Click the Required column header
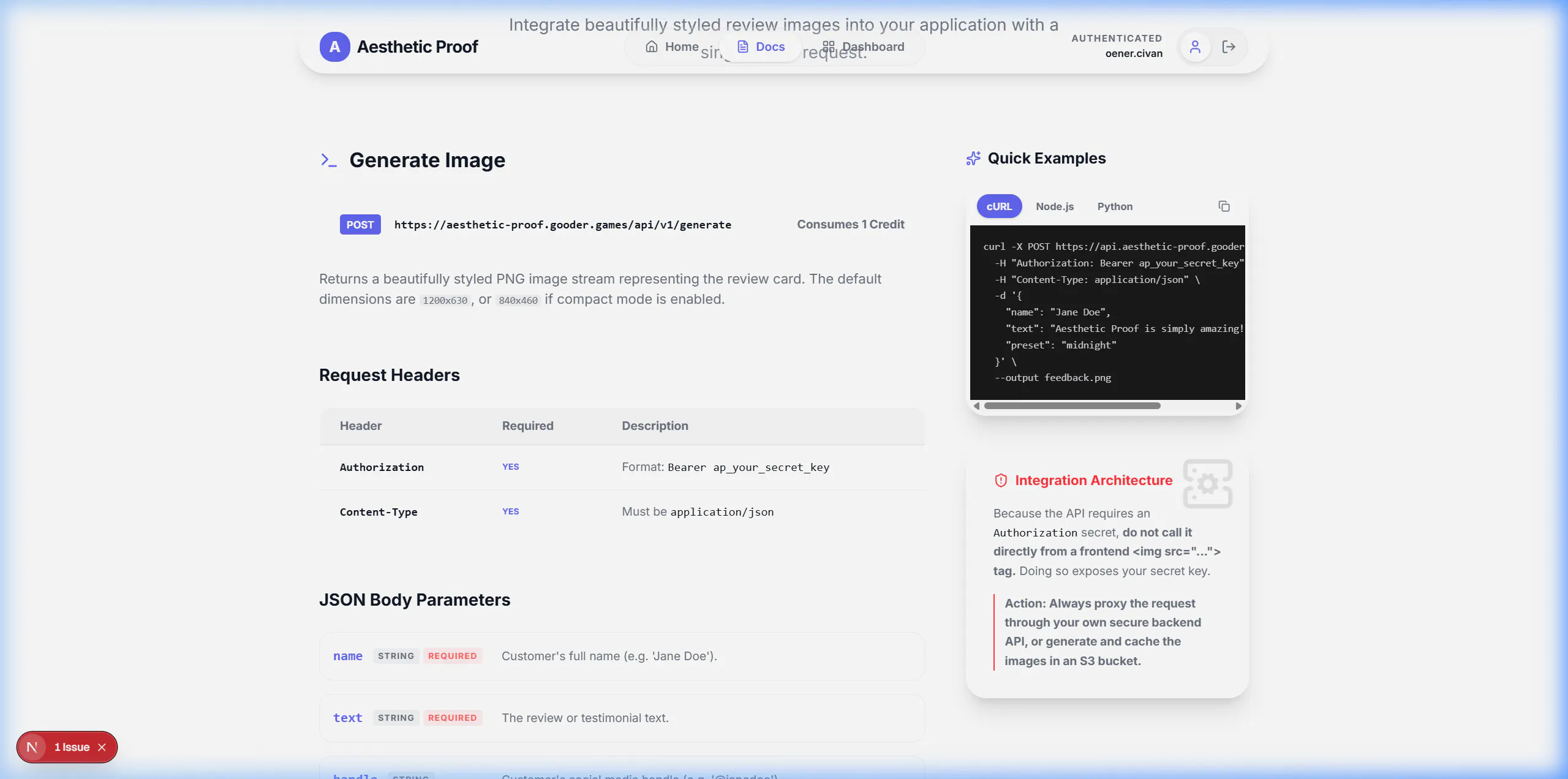The height and width of the screenshot is (779, 1568). [x=527, y=426]
